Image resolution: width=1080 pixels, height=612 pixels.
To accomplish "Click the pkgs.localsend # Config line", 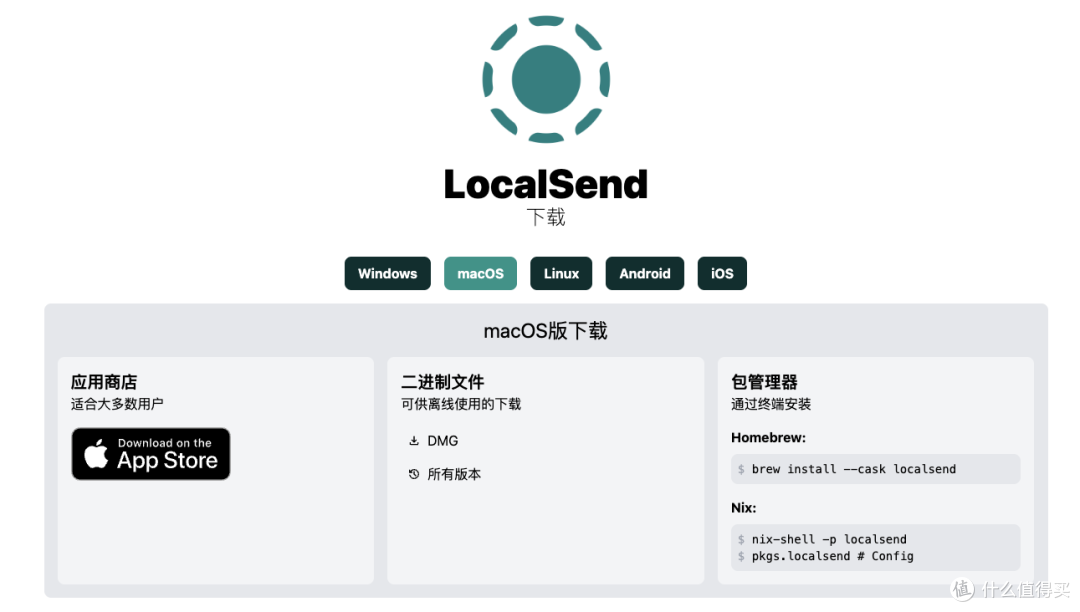I will 832,556.
